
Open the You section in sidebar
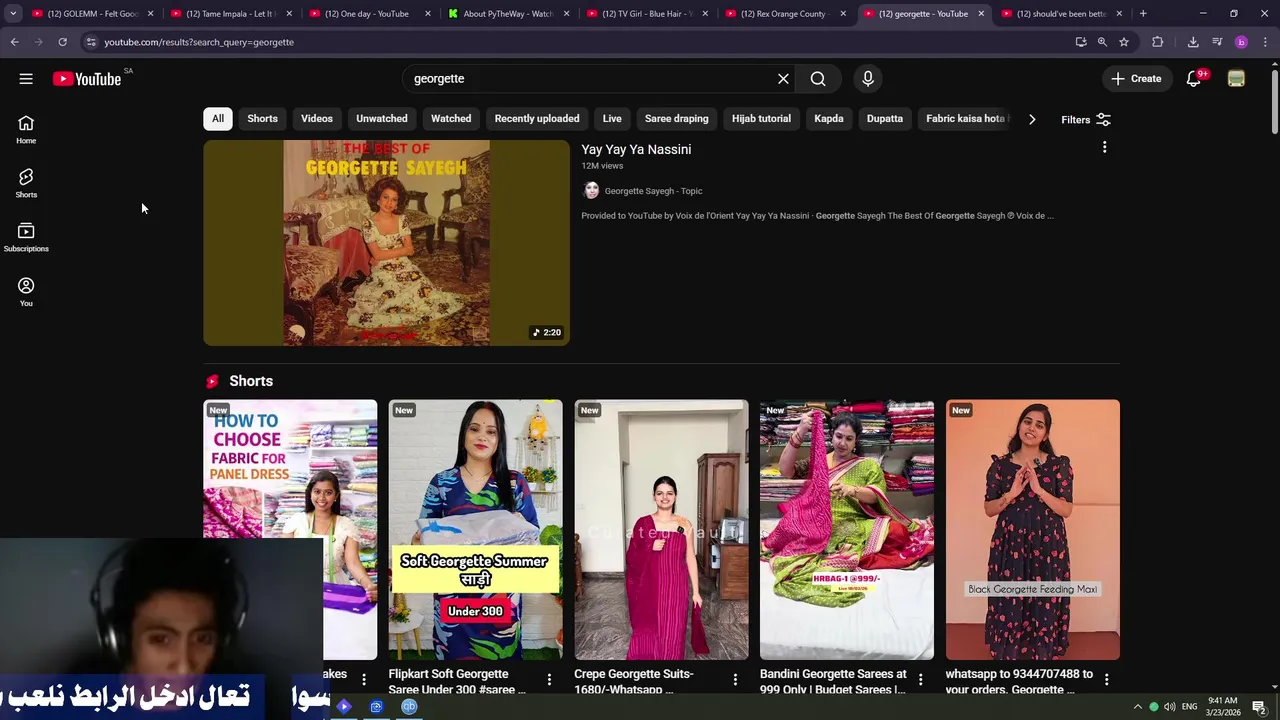pyautogui.click(x=26, y=292)
